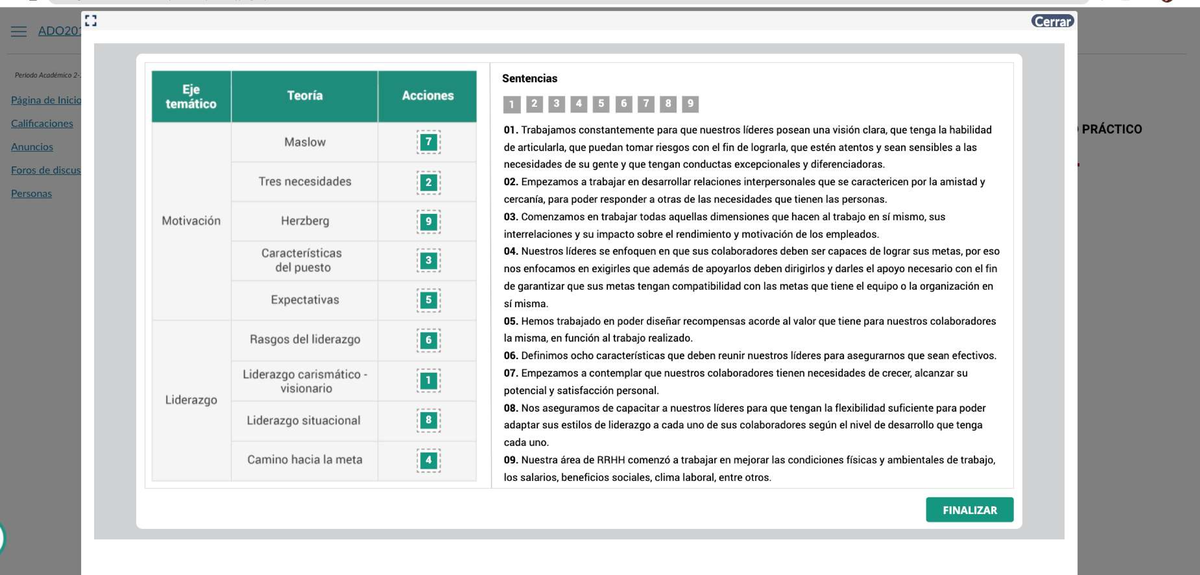This screenshot has height=575, width=1200.
Task: Click the Herzberg theory cell
Action: (305, 221)
